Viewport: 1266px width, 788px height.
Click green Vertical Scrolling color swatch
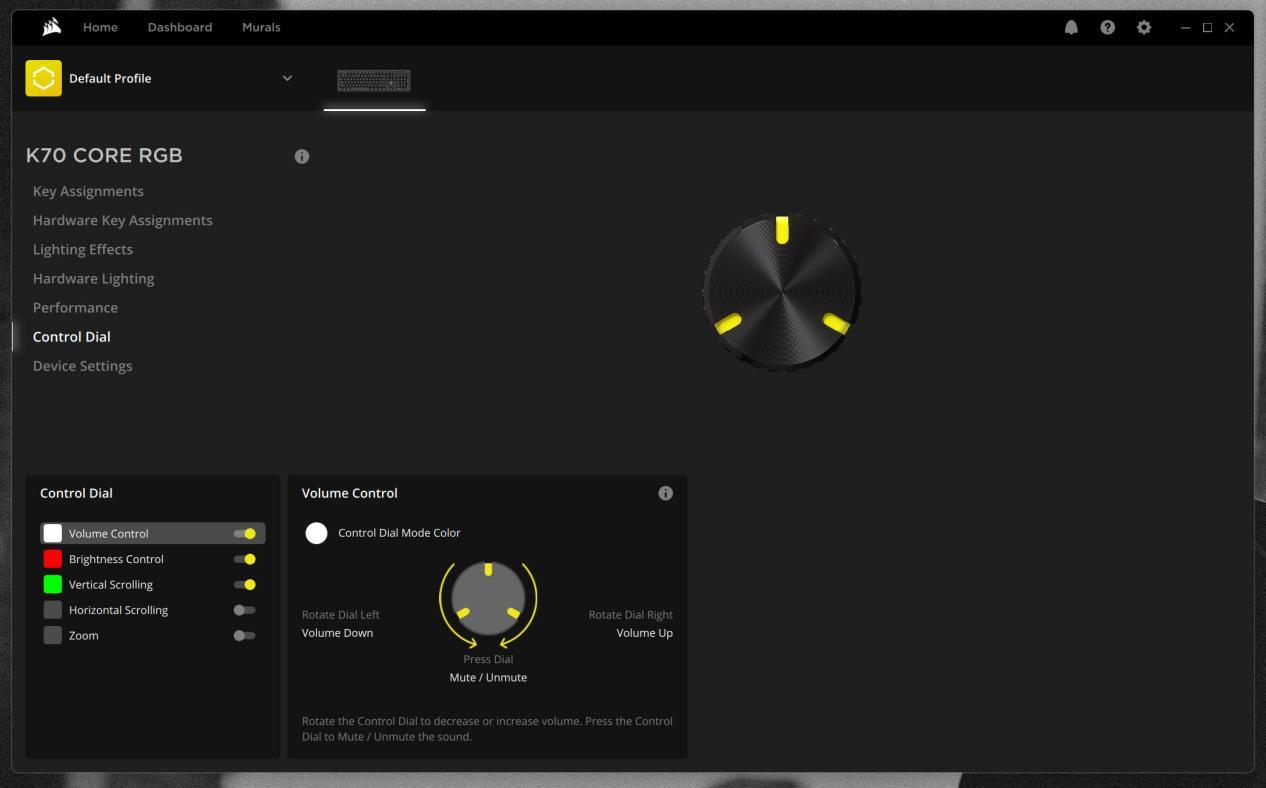click(53, 584)
